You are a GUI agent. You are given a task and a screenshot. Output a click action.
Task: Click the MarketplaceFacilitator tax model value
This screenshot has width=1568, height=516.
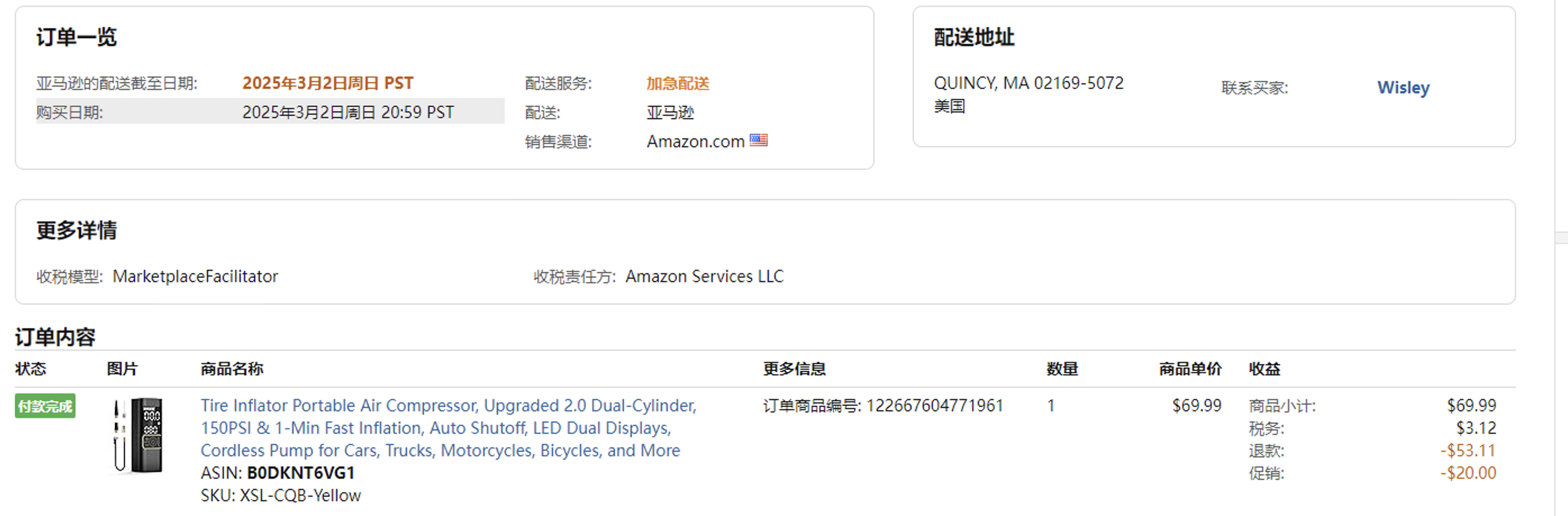pos(195,276)
